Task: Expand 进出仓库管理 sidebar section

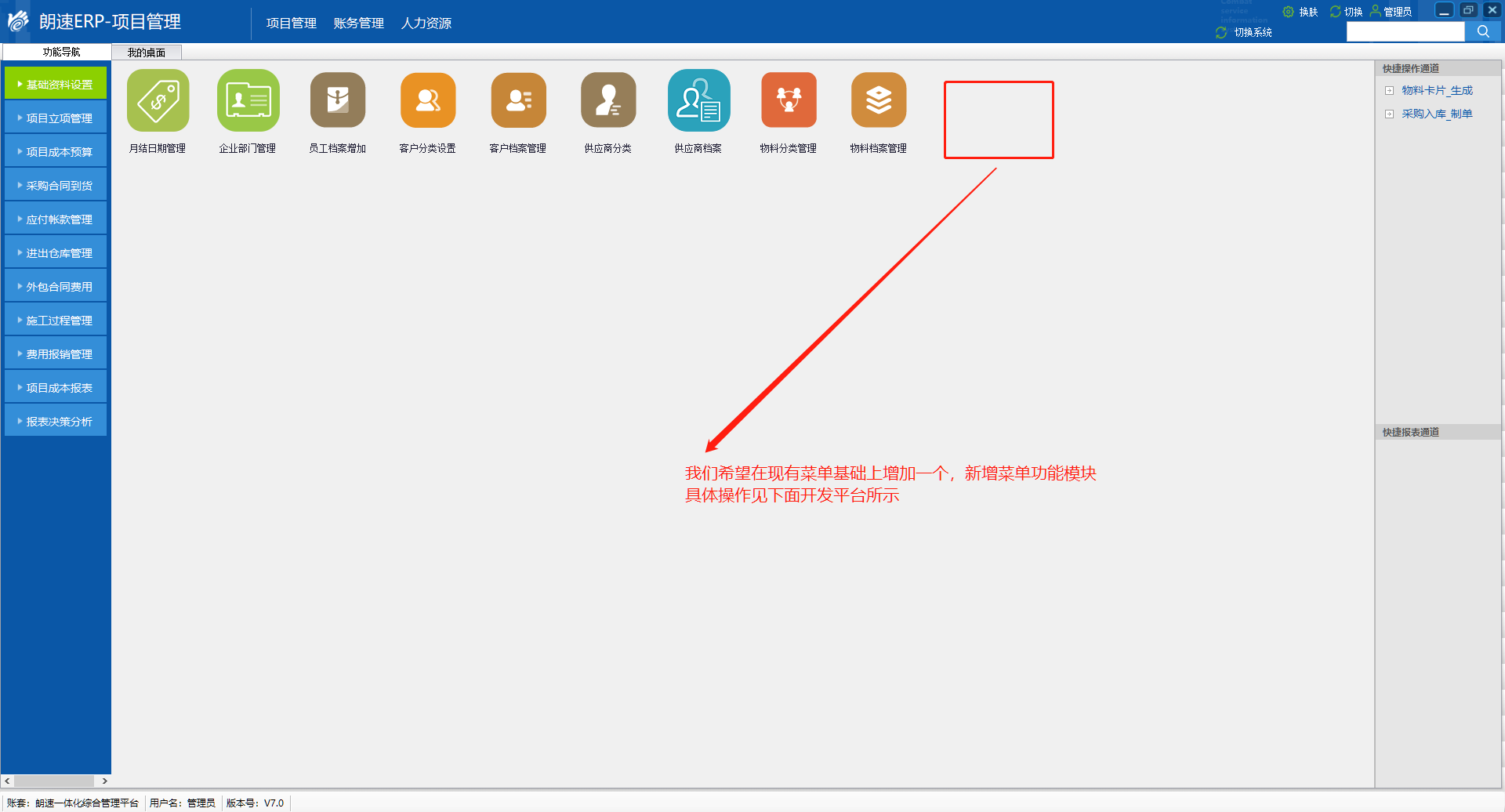Action: 56,253
